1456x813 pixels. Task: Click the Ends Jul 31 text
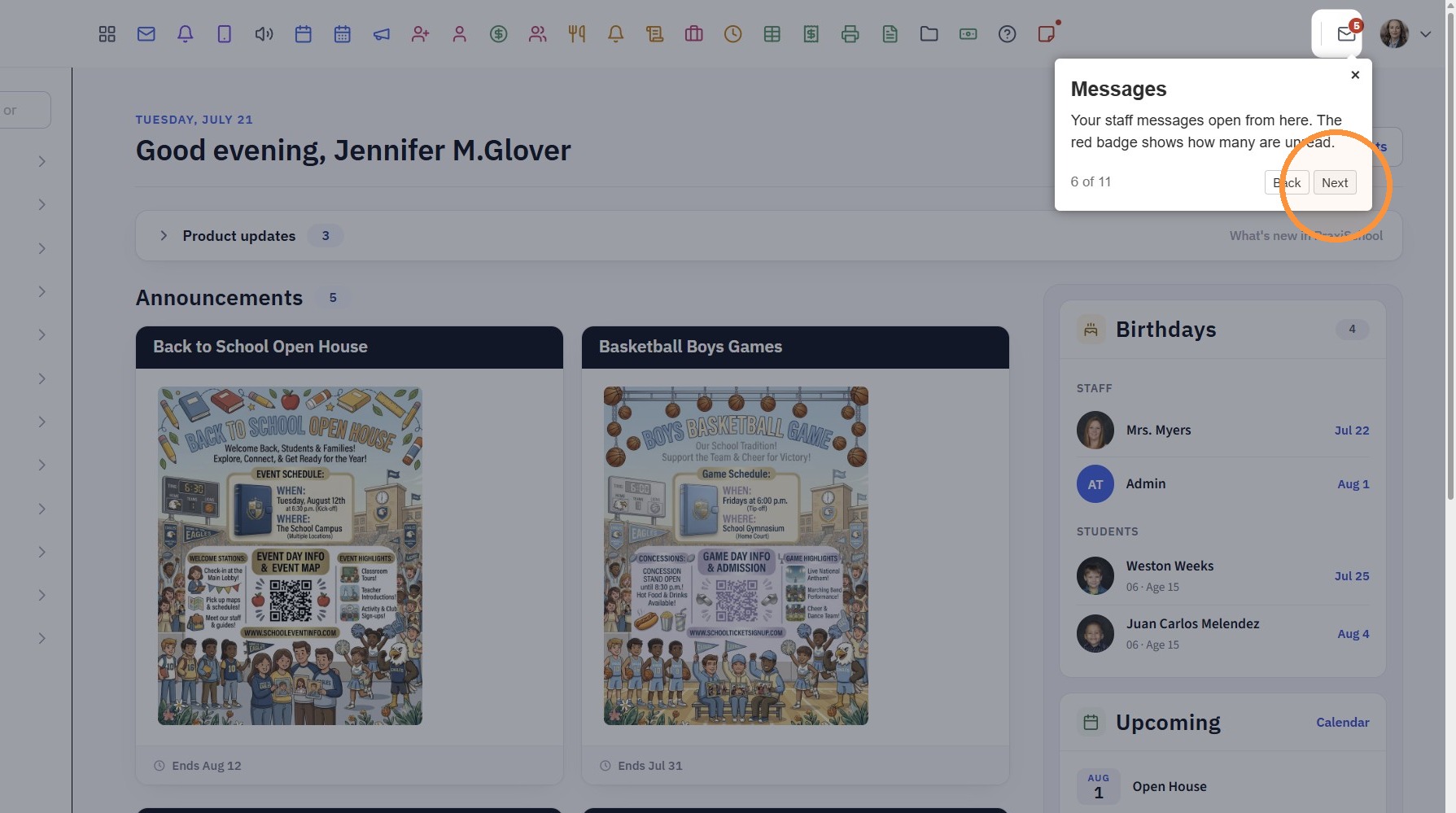pyautogui.click(x=650, y=766)
